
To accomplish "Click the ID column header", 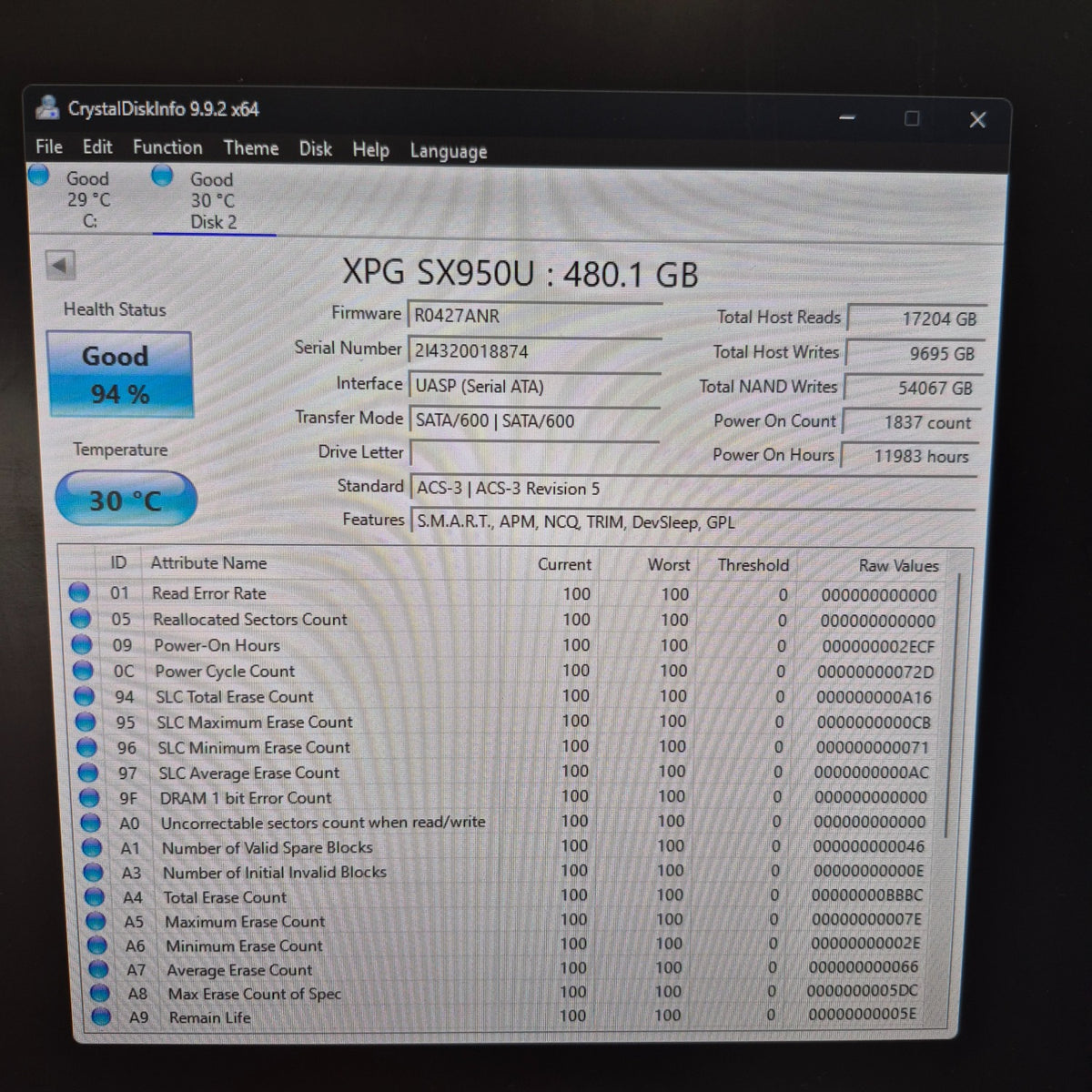I will point(118,562).
